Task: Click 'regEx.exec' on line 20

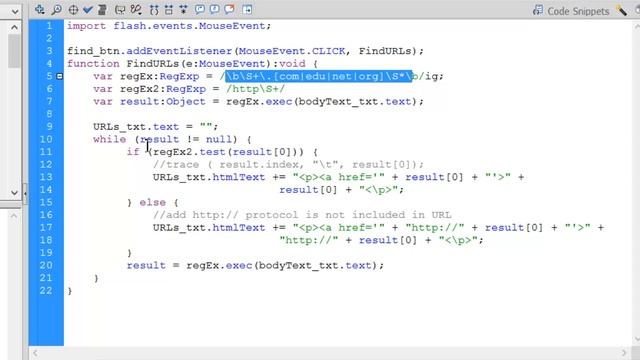Action: pyautogui.click(x=219, y=266)
